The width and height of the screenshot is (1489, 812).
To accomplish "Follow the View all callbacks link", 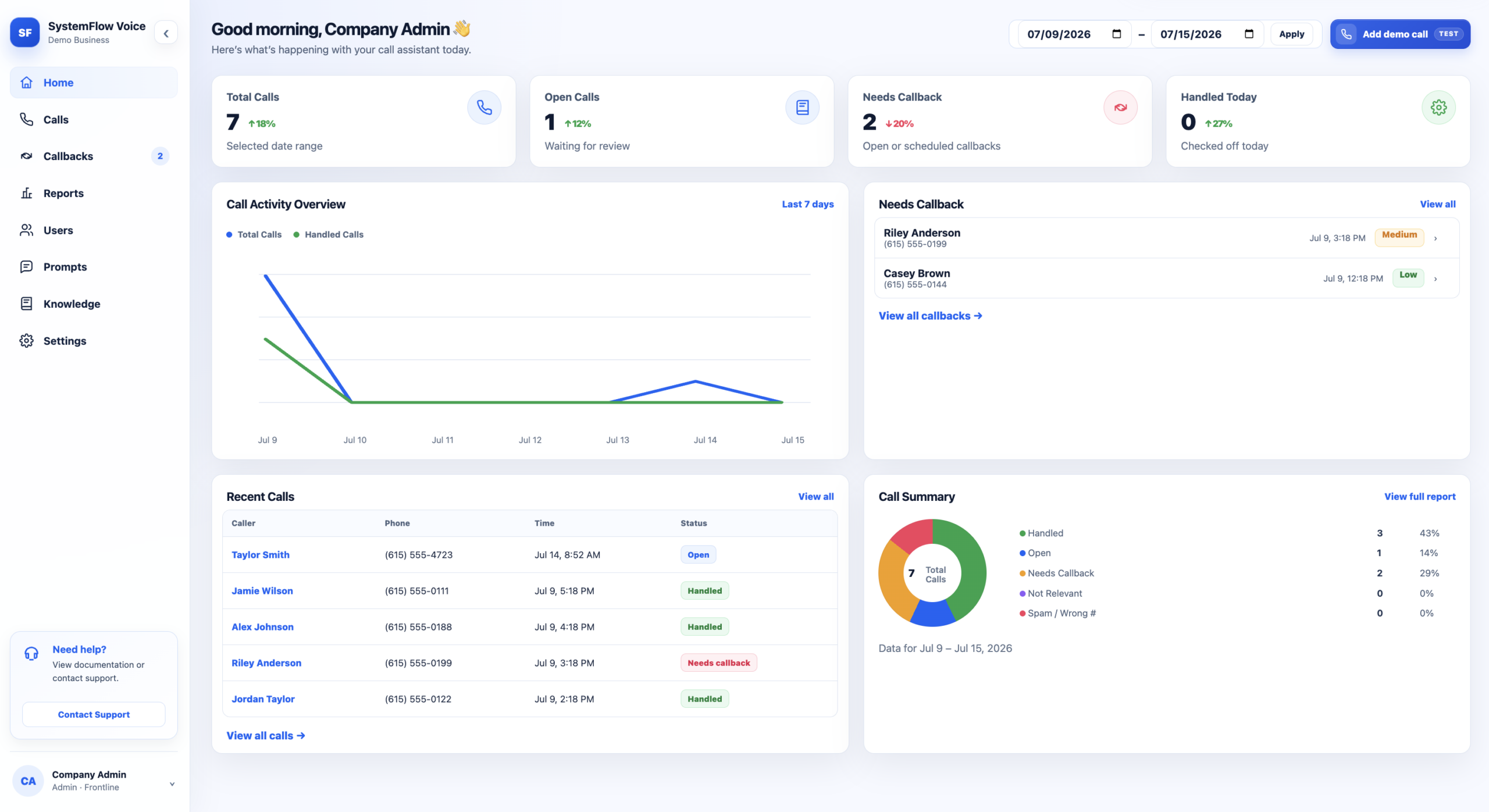I will pyautogui.click(x=930, y=316).
